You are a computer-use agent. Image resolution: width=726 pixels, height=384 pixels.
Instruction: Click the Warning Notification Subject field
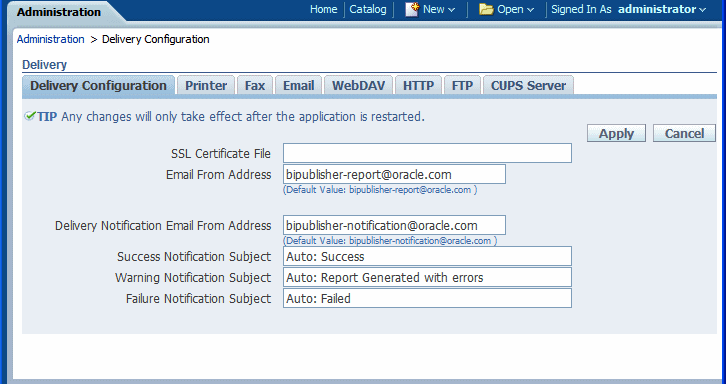tap(427, 277)
